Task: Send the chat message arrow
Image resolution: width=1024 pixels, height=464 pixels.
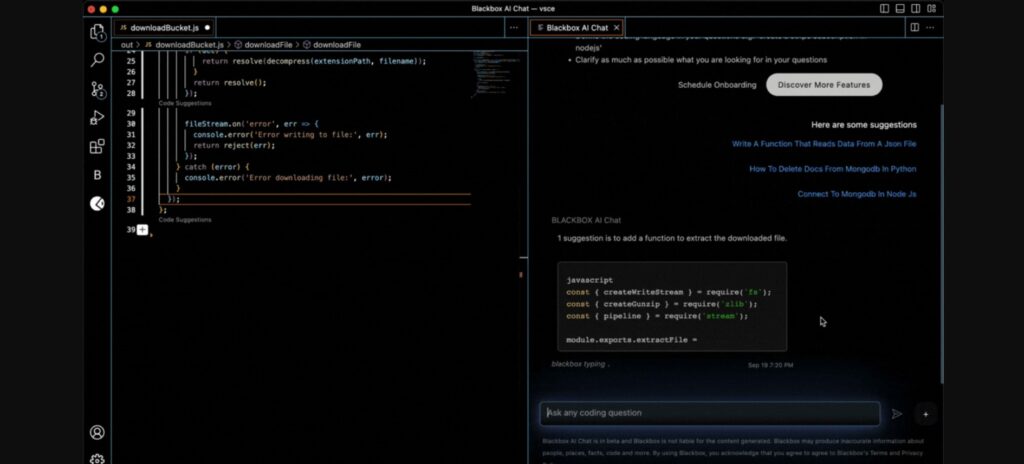Action: tap(897, 414)
